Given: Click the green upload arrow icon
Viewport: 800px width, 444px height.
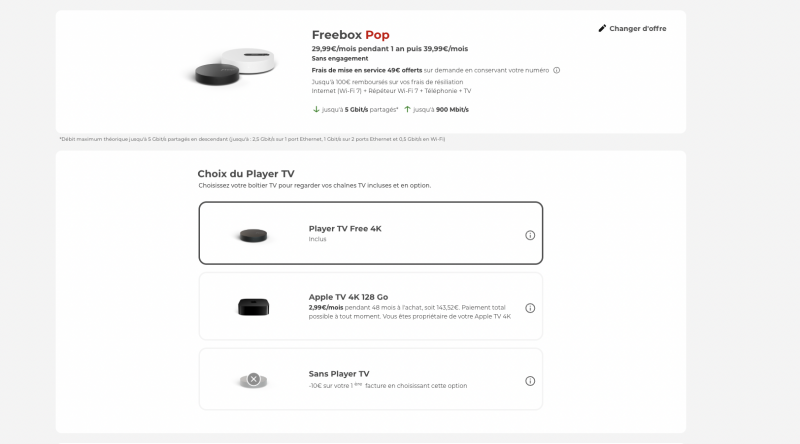Looking at the screenshot, I should [x=408, y=108].
